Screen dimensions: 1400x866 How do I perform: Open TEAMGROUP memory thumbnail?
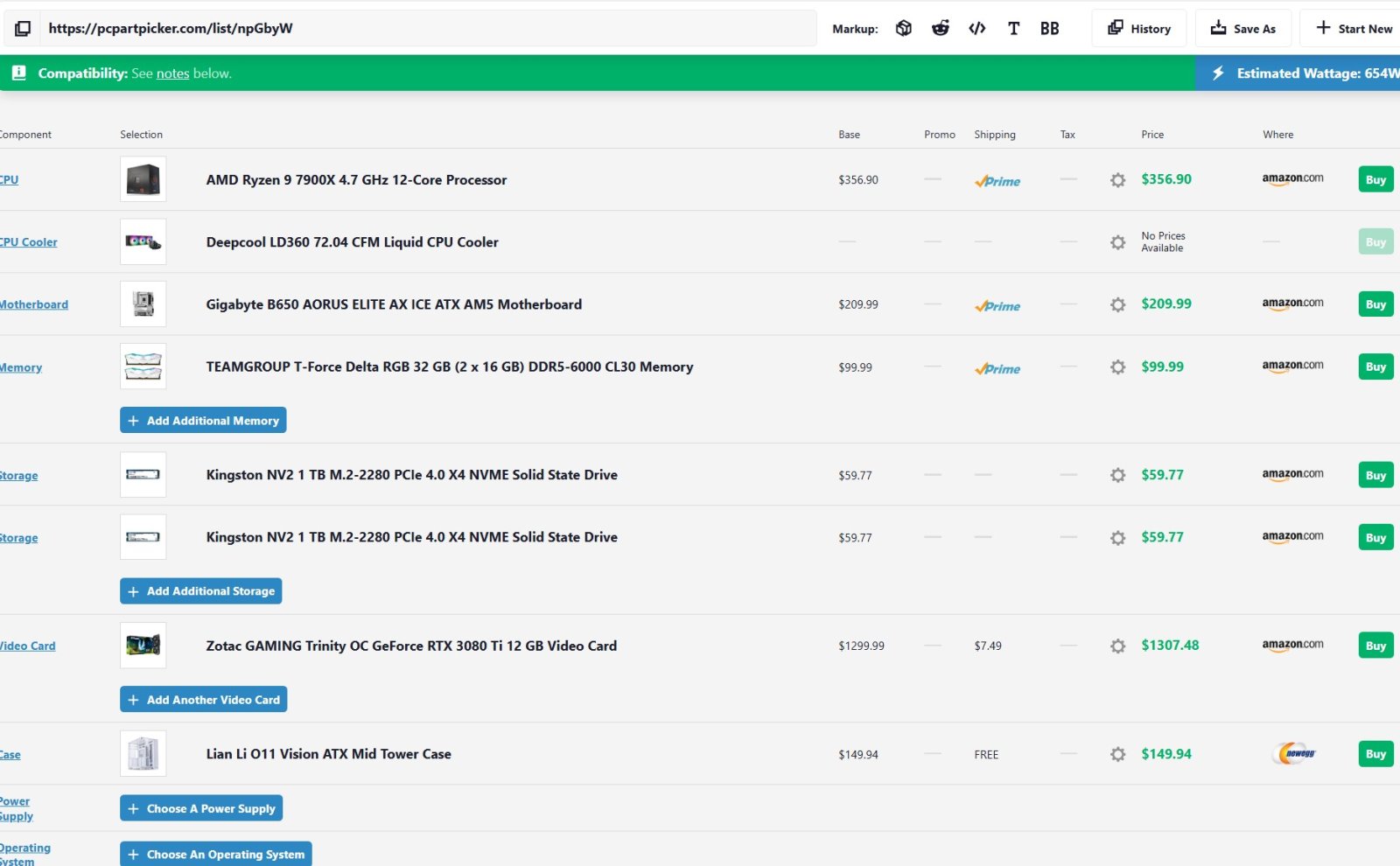pos(143,367)
